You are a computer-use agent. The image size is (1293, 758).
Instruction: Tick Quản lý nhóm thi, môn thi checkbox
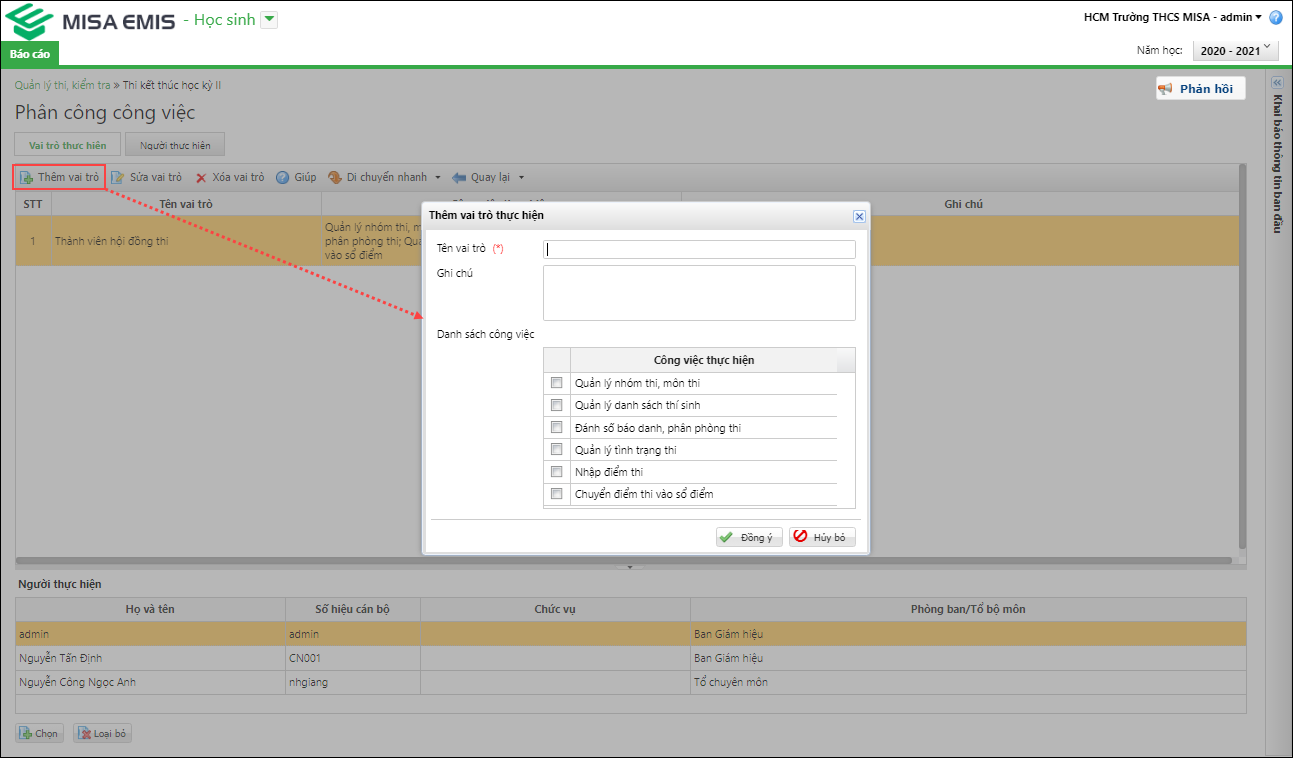click(557, 383)
